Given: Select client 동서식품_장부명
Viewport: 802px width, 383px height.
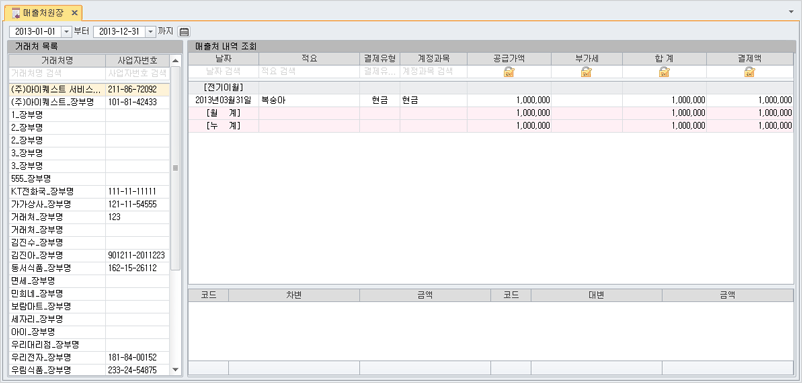Looking at the screenshot, I should pos(89,268).
